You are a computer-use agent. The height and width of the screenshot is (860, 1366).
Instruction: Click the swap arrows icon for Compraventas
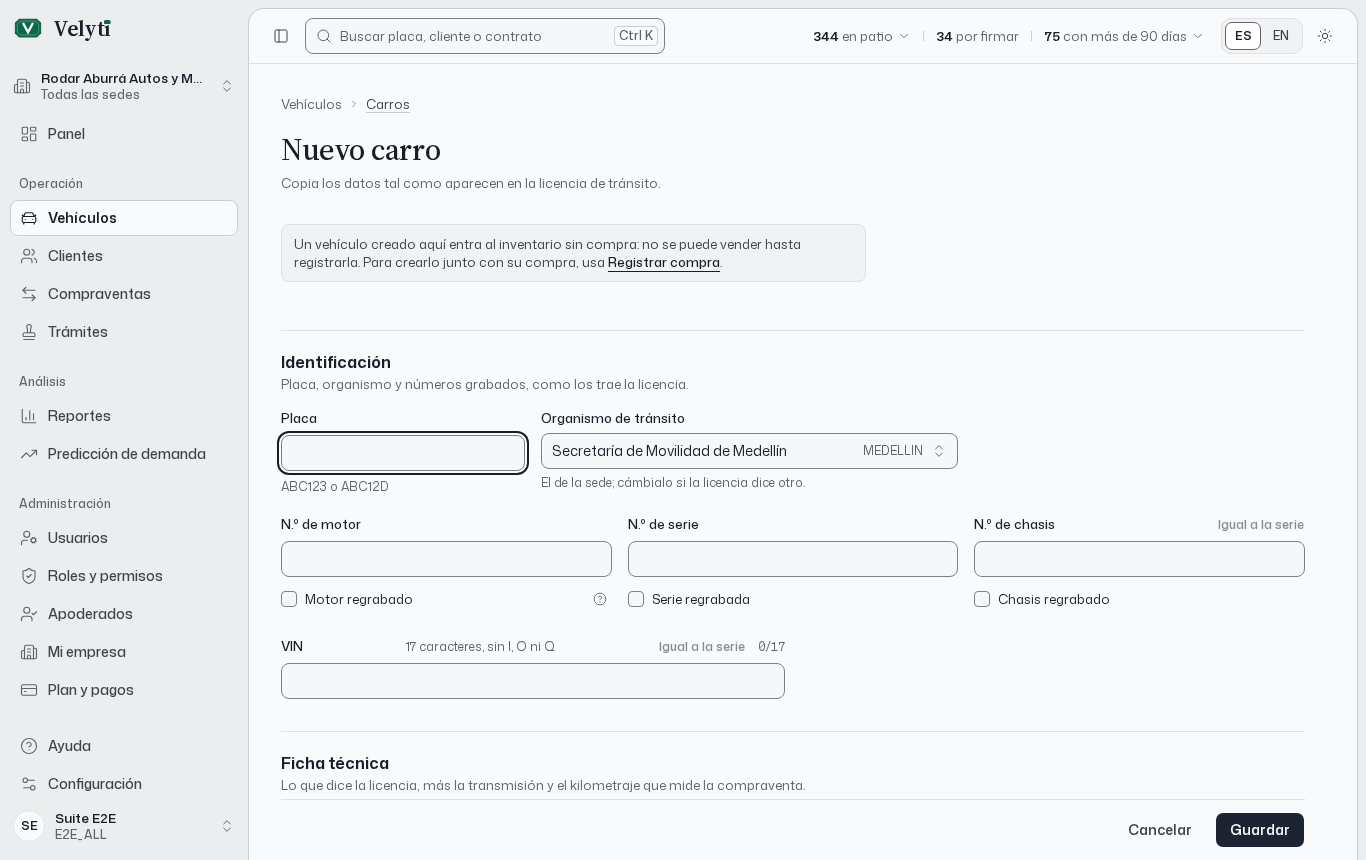29,294
